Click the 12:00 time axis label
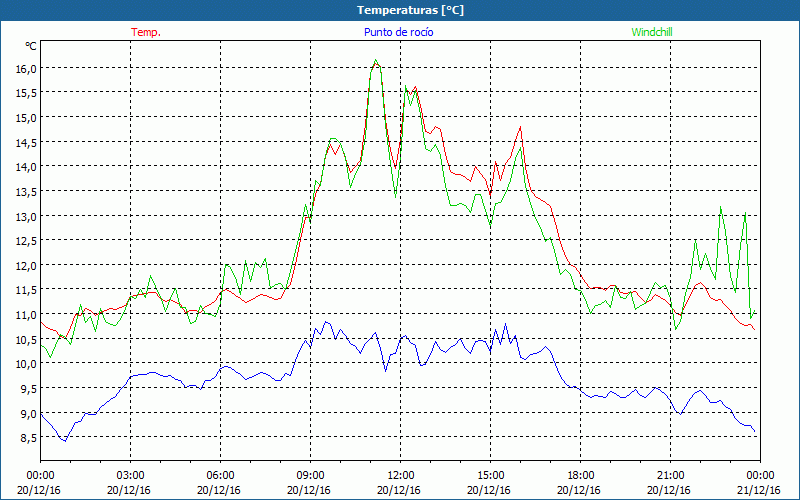800x500 pixels. 401,476
